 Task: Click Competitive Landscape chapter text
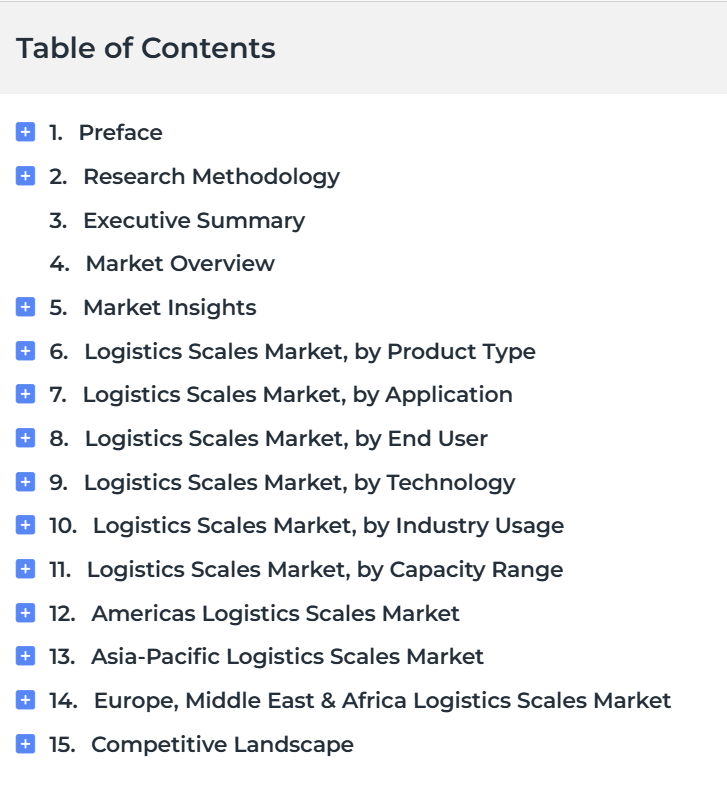[x=222, y=745]
